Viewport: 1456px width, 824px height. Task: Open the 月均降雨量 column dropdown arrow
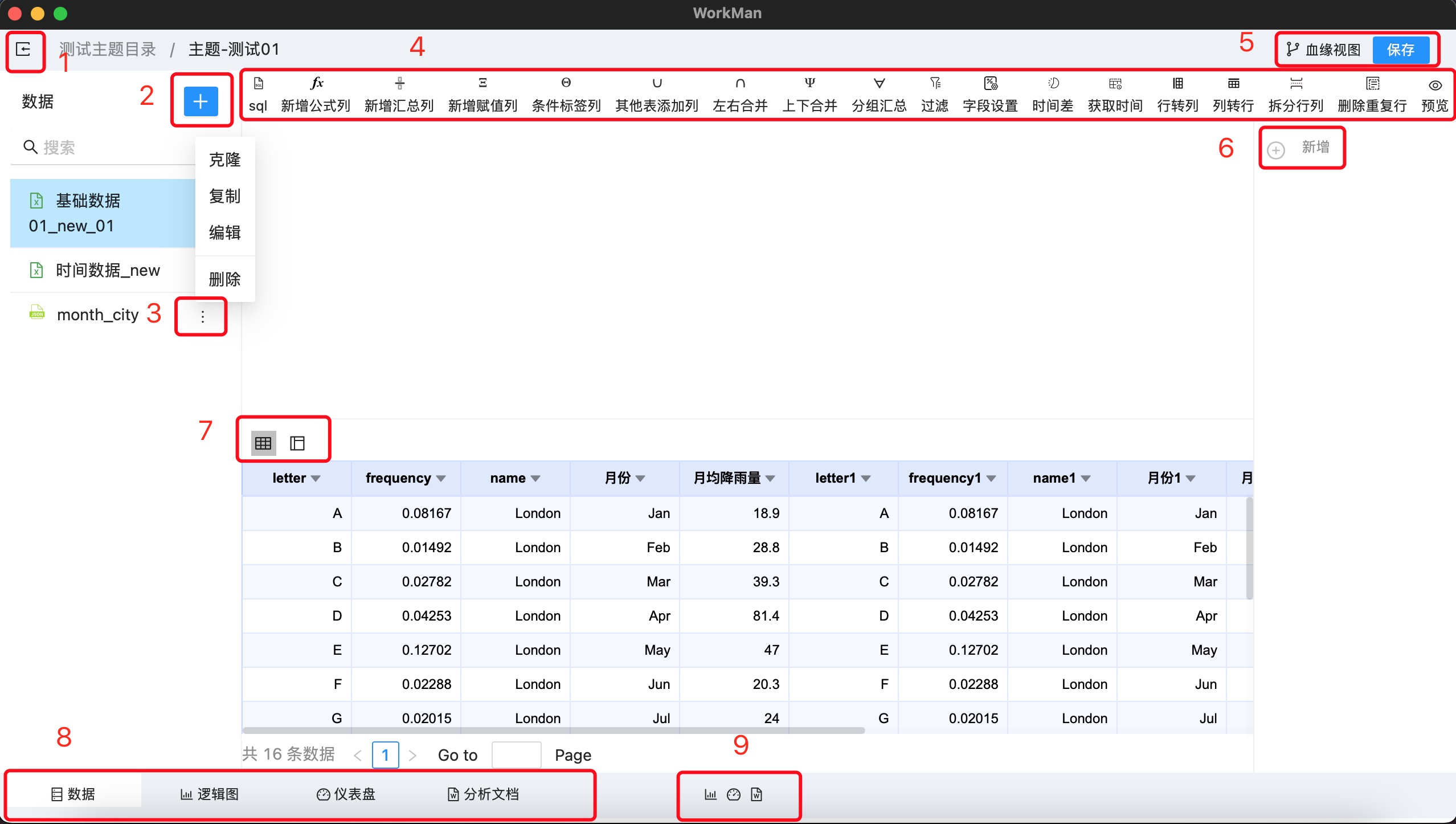(x=770, y=479)
